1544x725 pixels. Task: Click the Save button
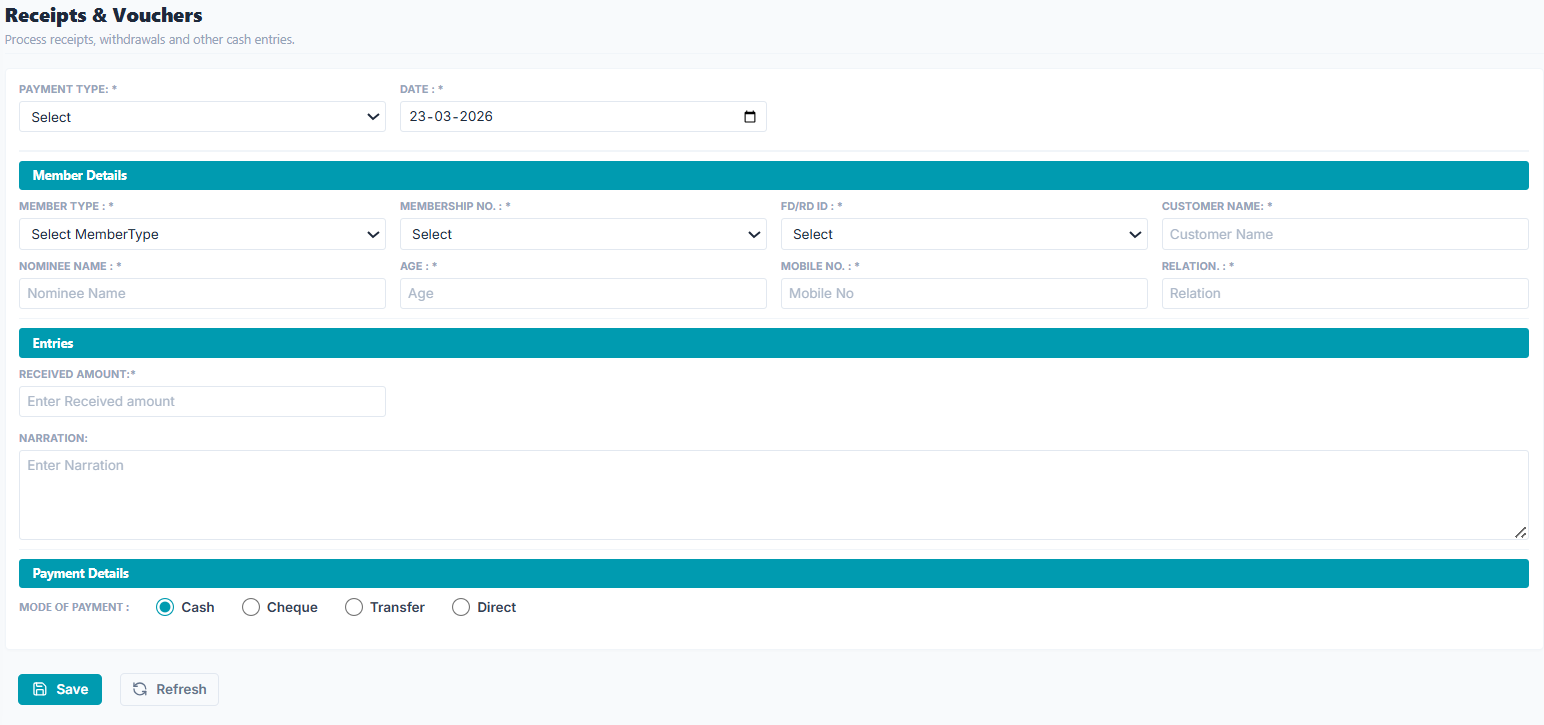tap(60, 689)
